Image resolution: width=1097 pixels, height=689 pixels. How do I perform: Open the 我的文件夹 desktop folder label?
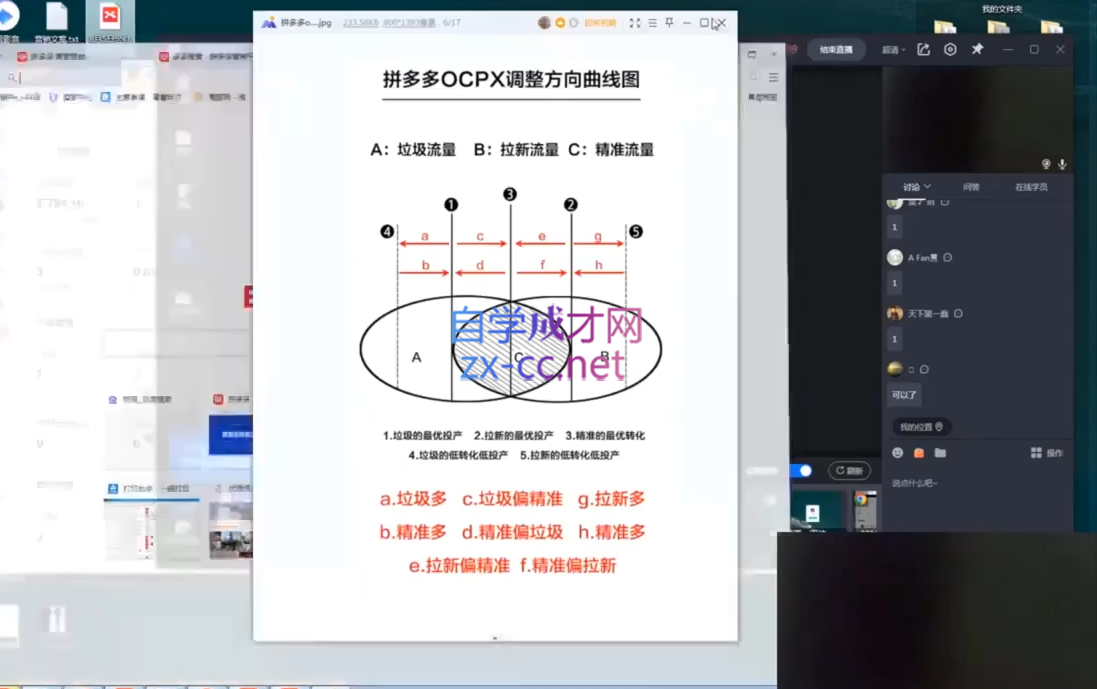point(1002,9)
